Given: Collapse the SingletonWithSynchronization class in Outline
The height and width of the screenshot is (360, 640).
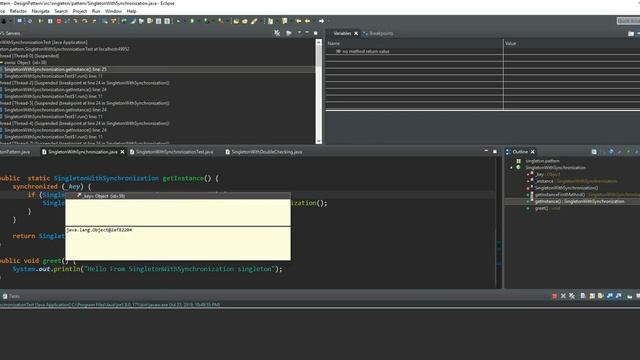Looking at the screenshot, I should tap(511, 168).
